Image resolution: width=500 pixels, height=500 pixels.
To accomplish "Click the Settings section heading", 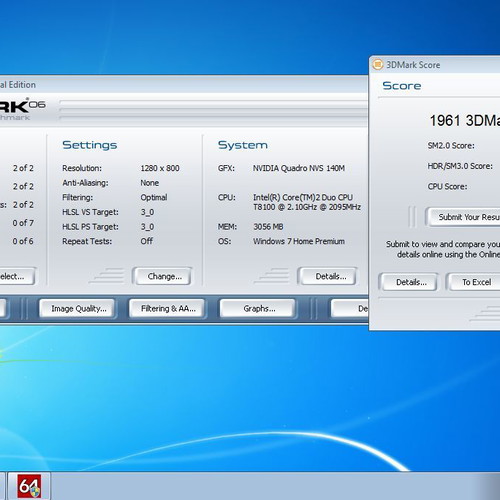I will [x=90, y=145].
